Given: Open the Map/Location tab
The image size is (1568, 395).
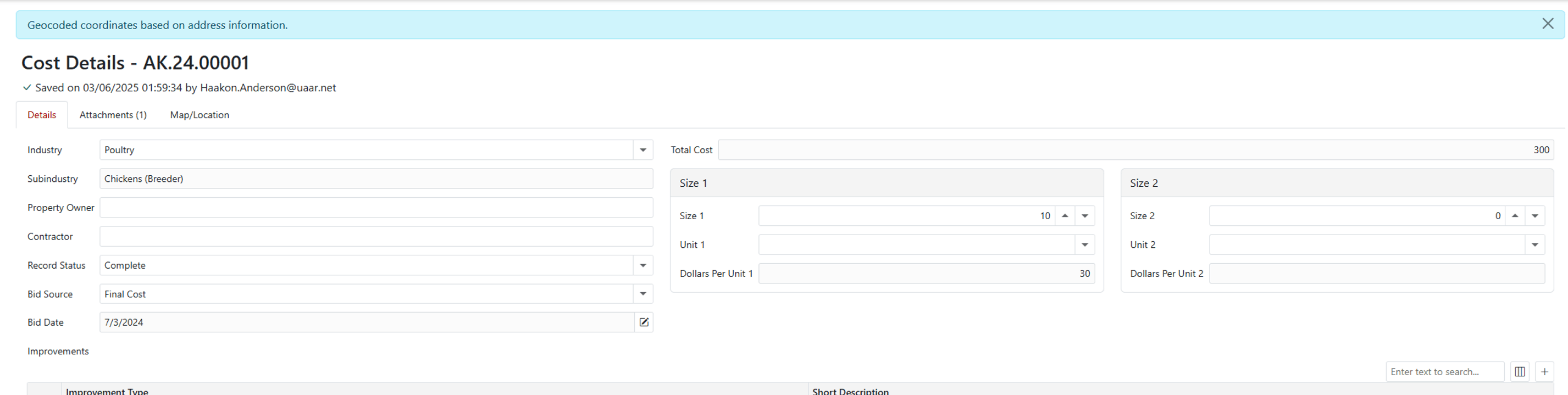Looking at the screenshot, I should click(199, 115).
